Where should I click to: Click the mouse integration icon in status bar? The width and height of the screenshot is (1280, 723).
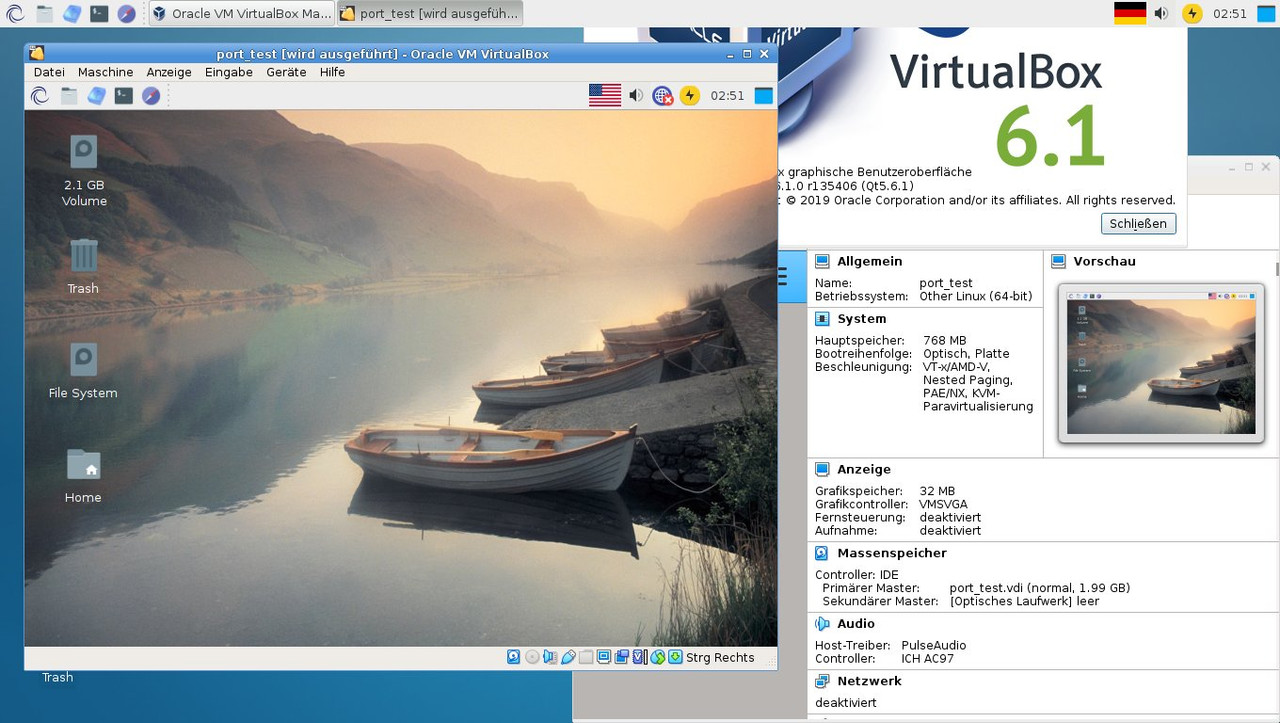(657, 657)
